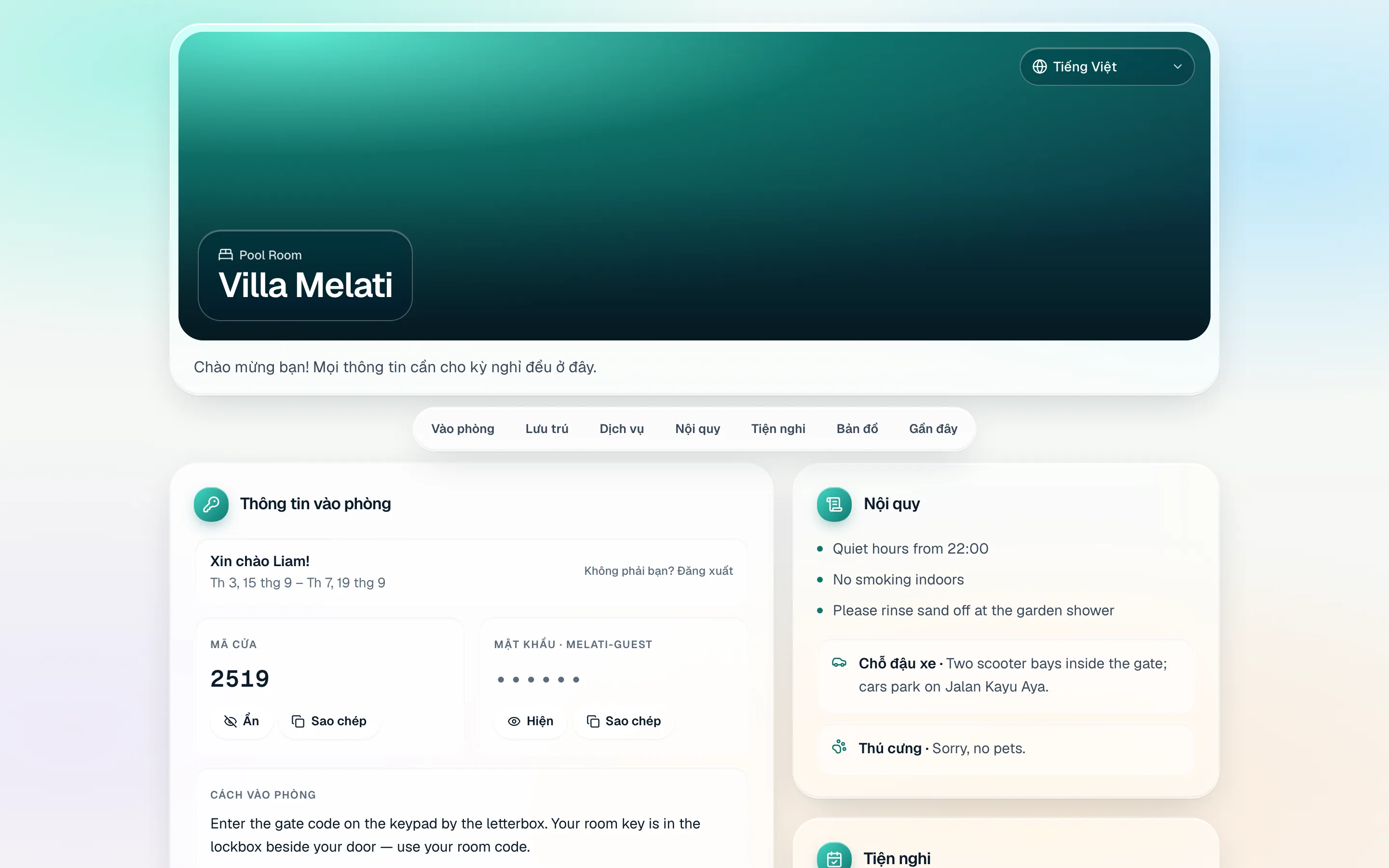Click the greeting Xin chào Liam!
The height and width of the screenshot is (868, 1389).
pos(260,561)
